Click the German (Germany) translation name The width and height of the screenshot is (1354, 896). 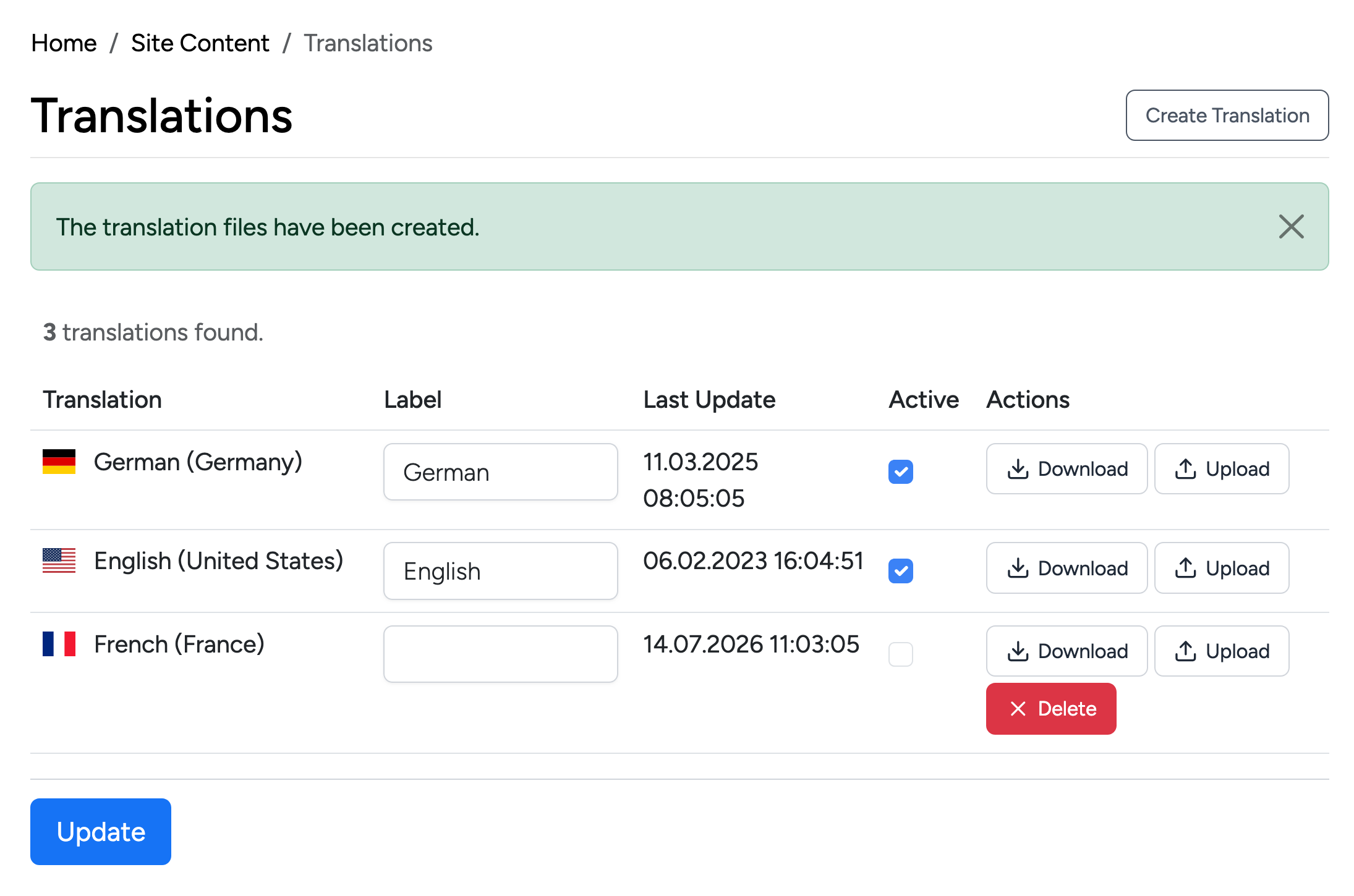tap(198, 462)
